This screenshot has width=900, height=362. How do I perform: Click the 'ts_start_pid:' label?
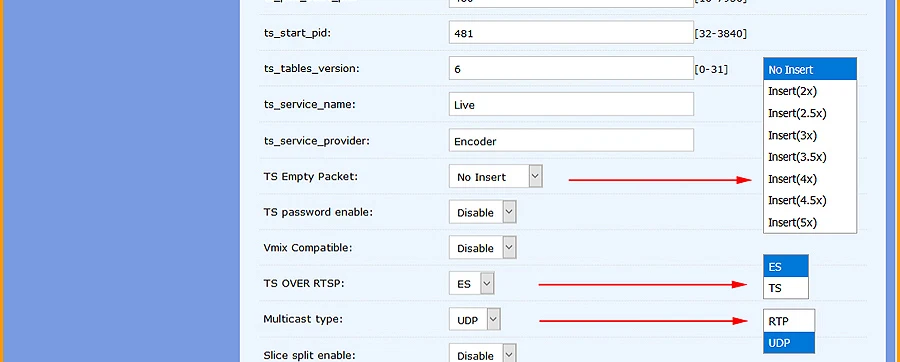(297, 33)
